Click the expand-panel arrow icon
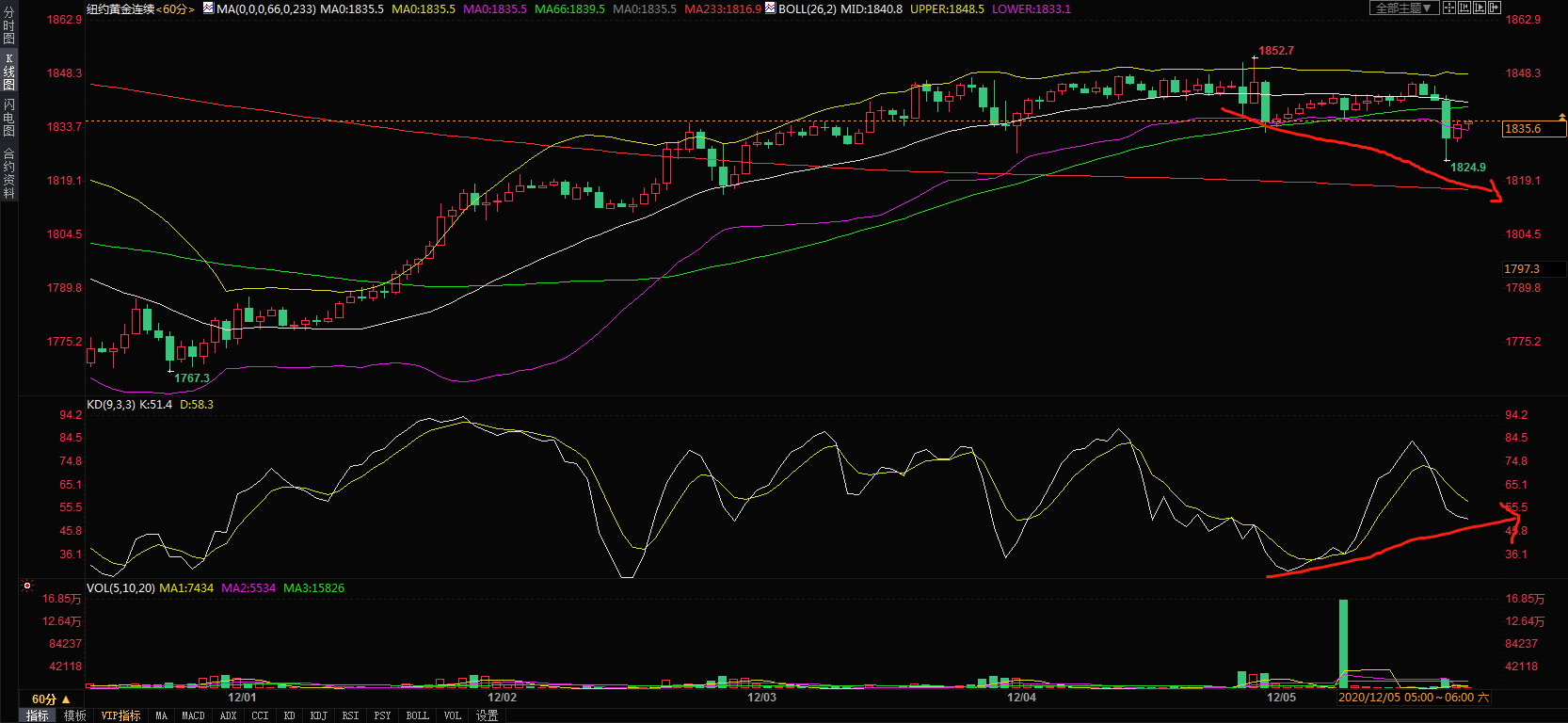 point(1495,8)
